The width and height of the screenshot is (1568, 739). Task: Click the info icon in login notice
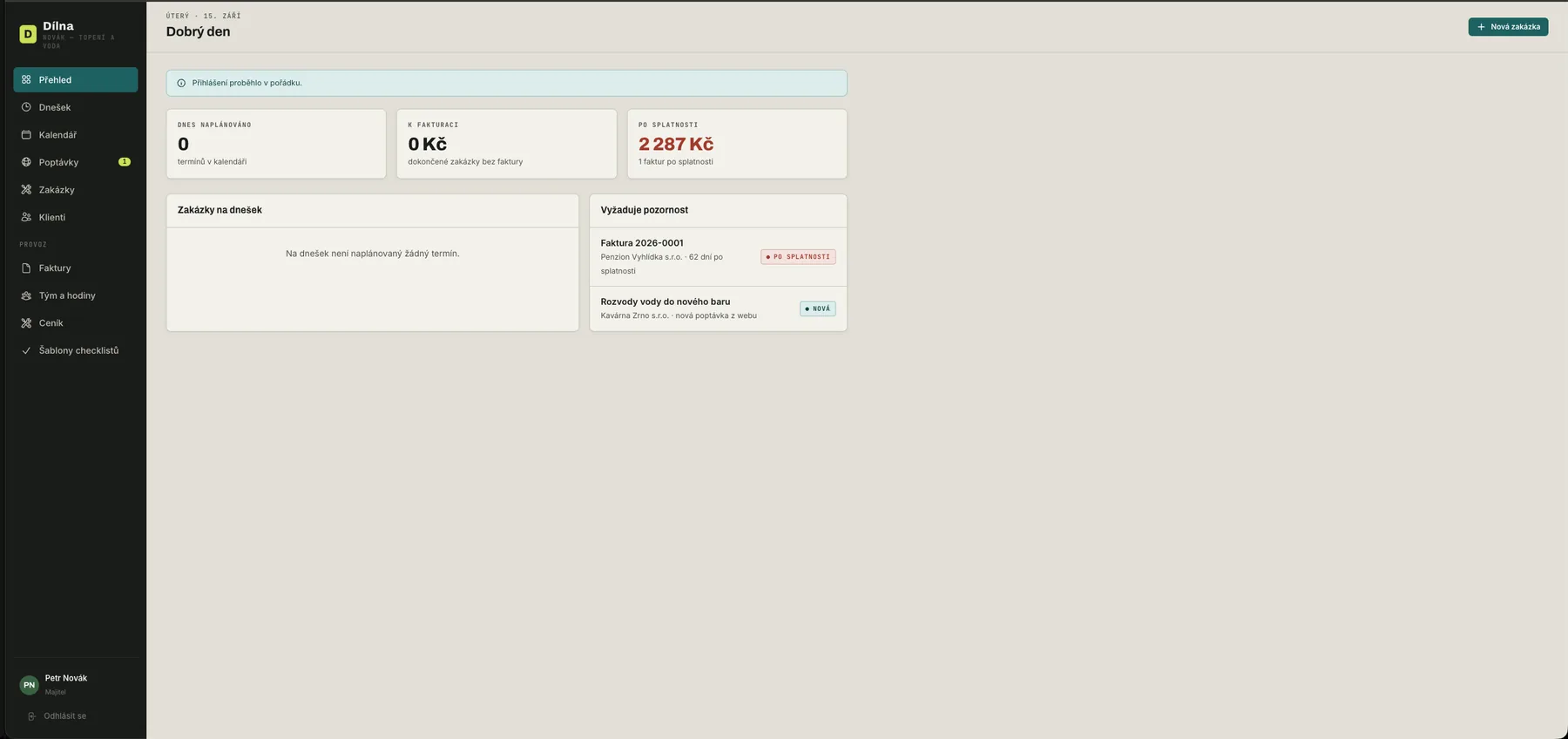click(x=181, y=83)
